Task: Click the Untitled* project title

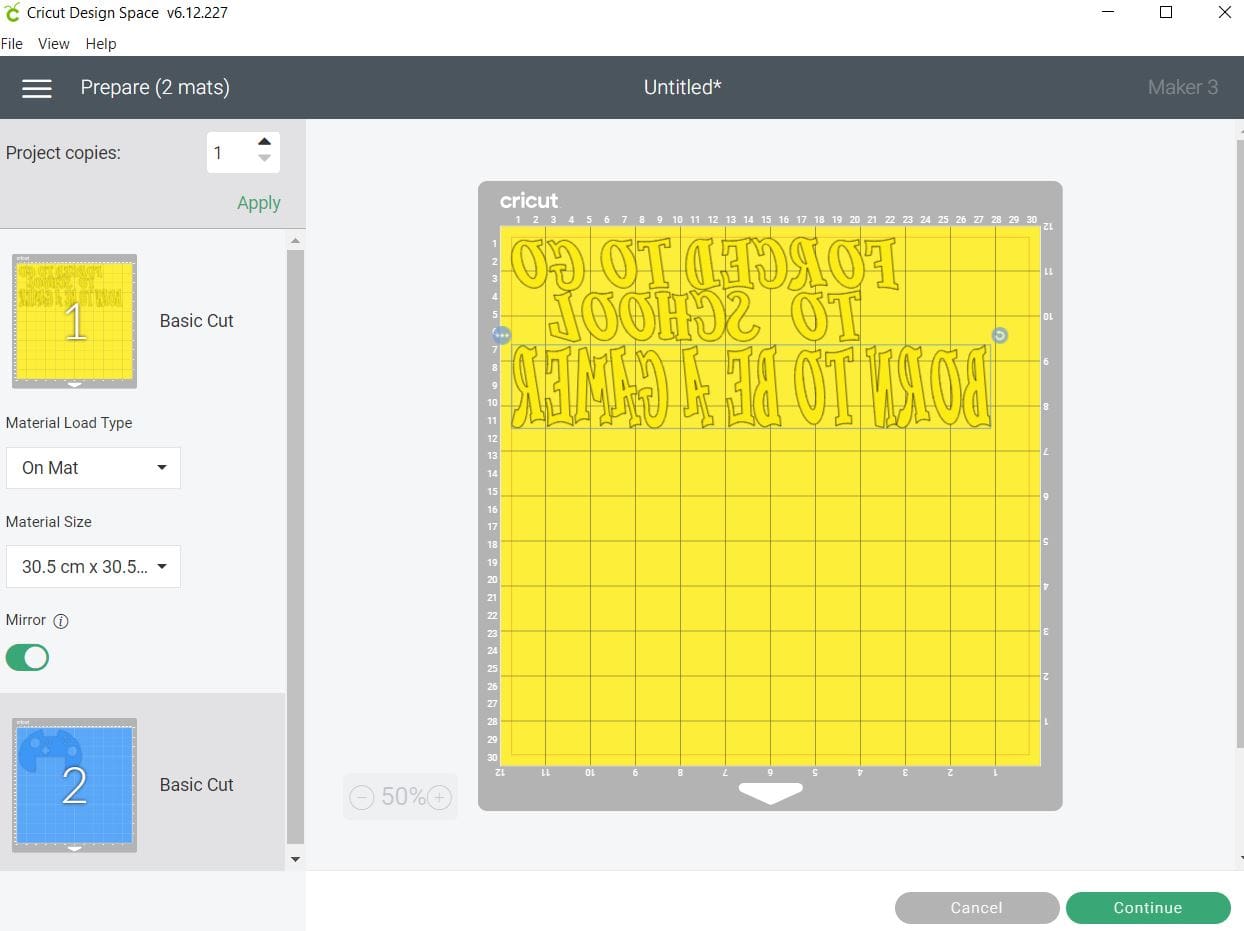Action: click(683, 88)
